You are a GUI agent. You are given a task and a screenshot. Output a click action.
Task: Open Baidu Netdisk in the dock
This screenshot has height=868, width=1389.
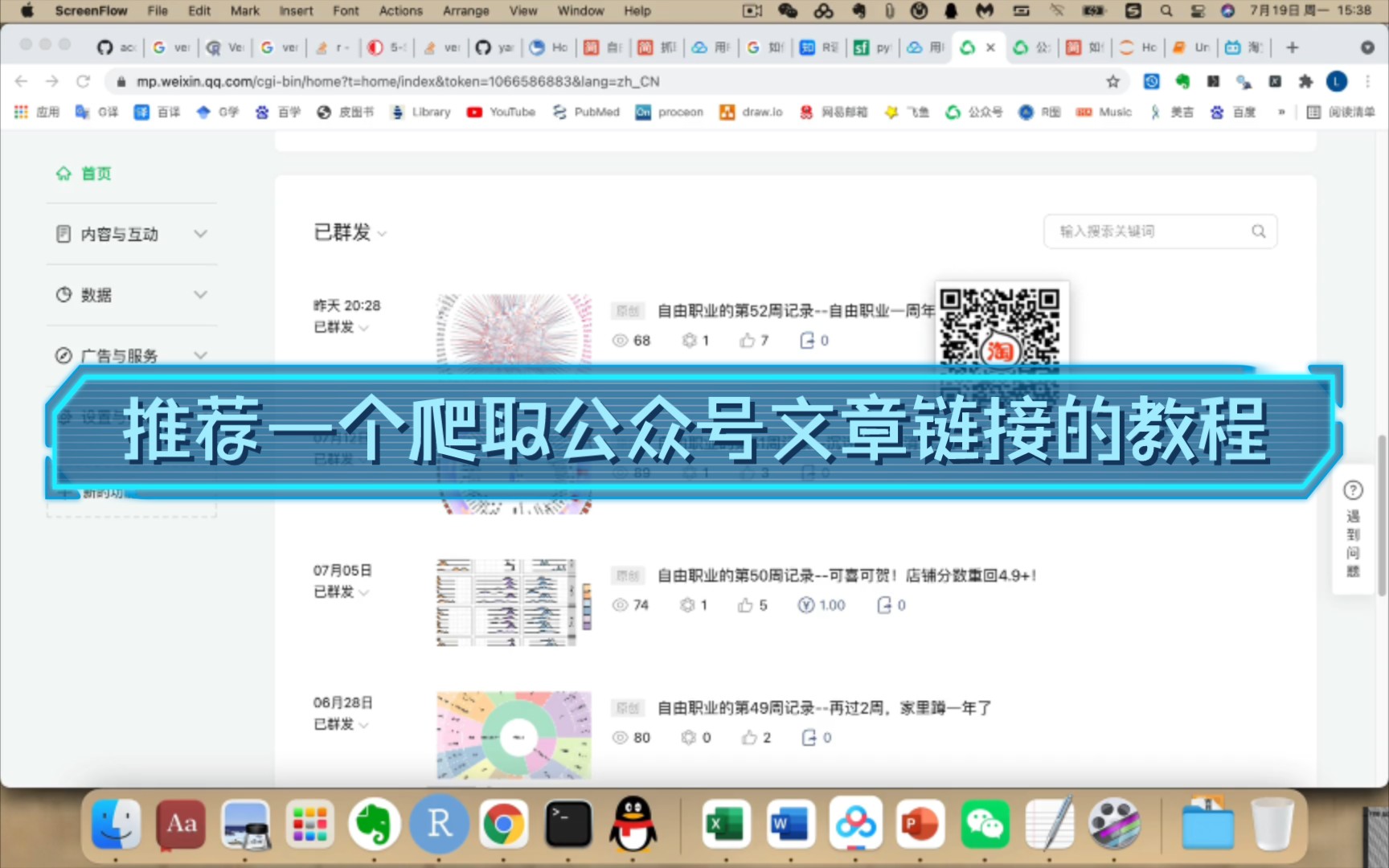855,824
